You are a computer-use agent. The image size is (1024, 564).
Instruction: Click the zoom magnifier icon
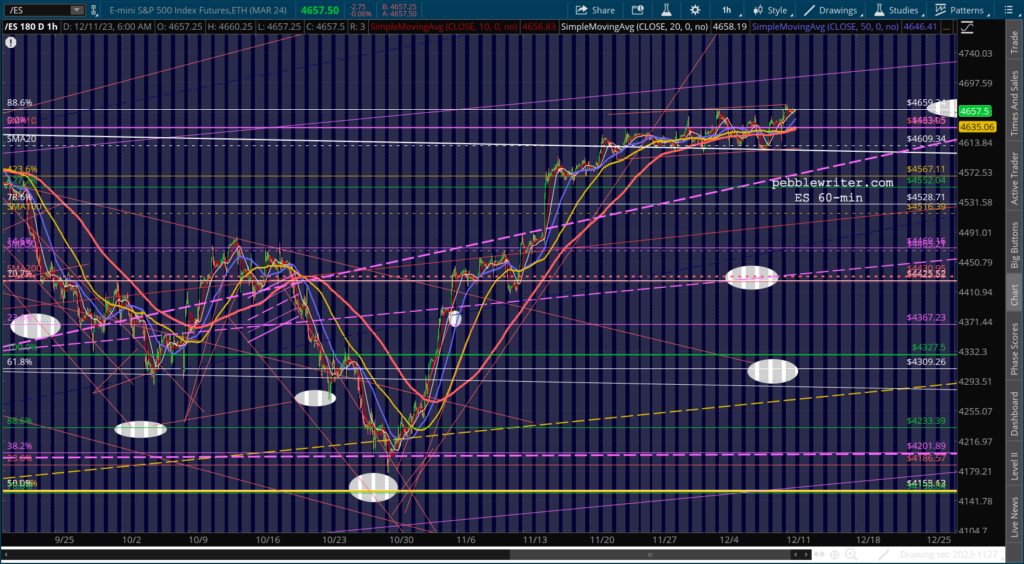pyautogui.click(x=852, y=555)
